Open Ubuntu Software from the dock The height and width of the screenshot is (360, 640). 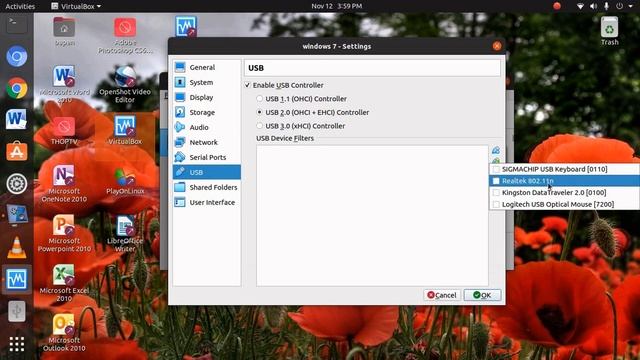17,152
